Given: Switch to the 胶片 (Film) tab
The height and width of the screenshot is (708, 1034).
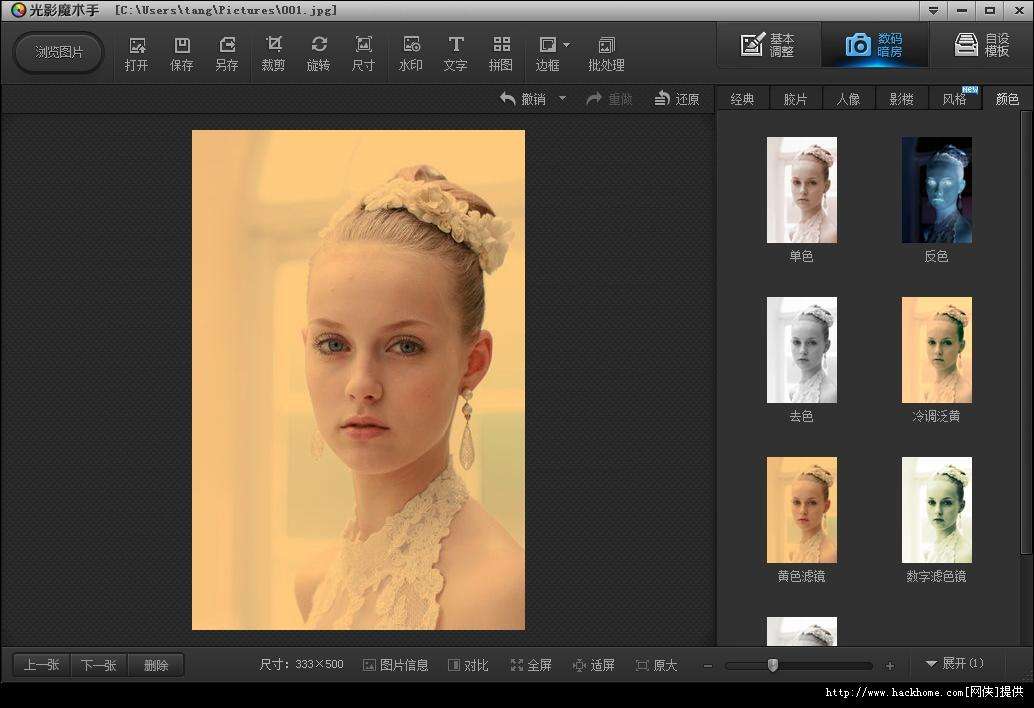Looking at the screenshot, I should (795, 99).
